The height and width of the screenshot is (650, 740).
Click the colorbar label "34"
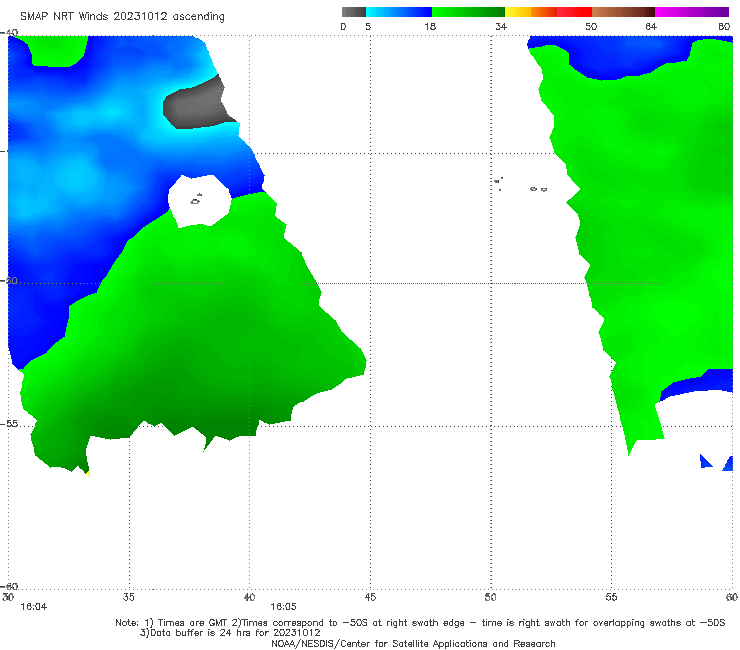[x=501, y=26]
